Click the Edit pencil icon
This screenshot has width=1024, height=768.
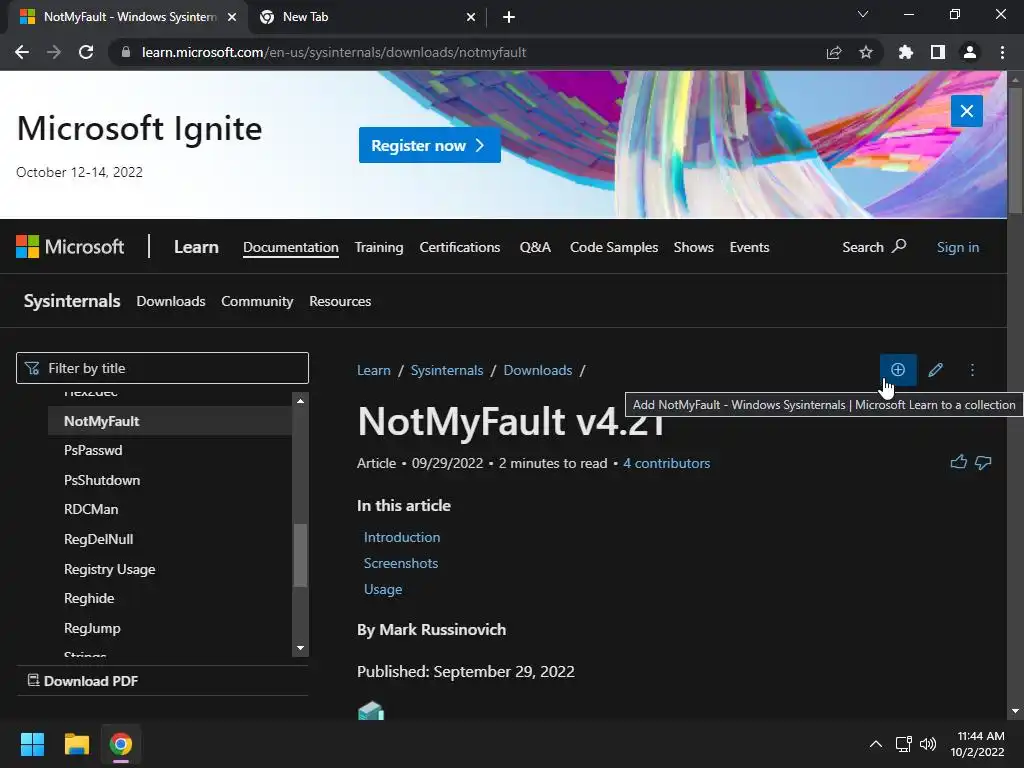pyautogui.click(x=935, y=370)
